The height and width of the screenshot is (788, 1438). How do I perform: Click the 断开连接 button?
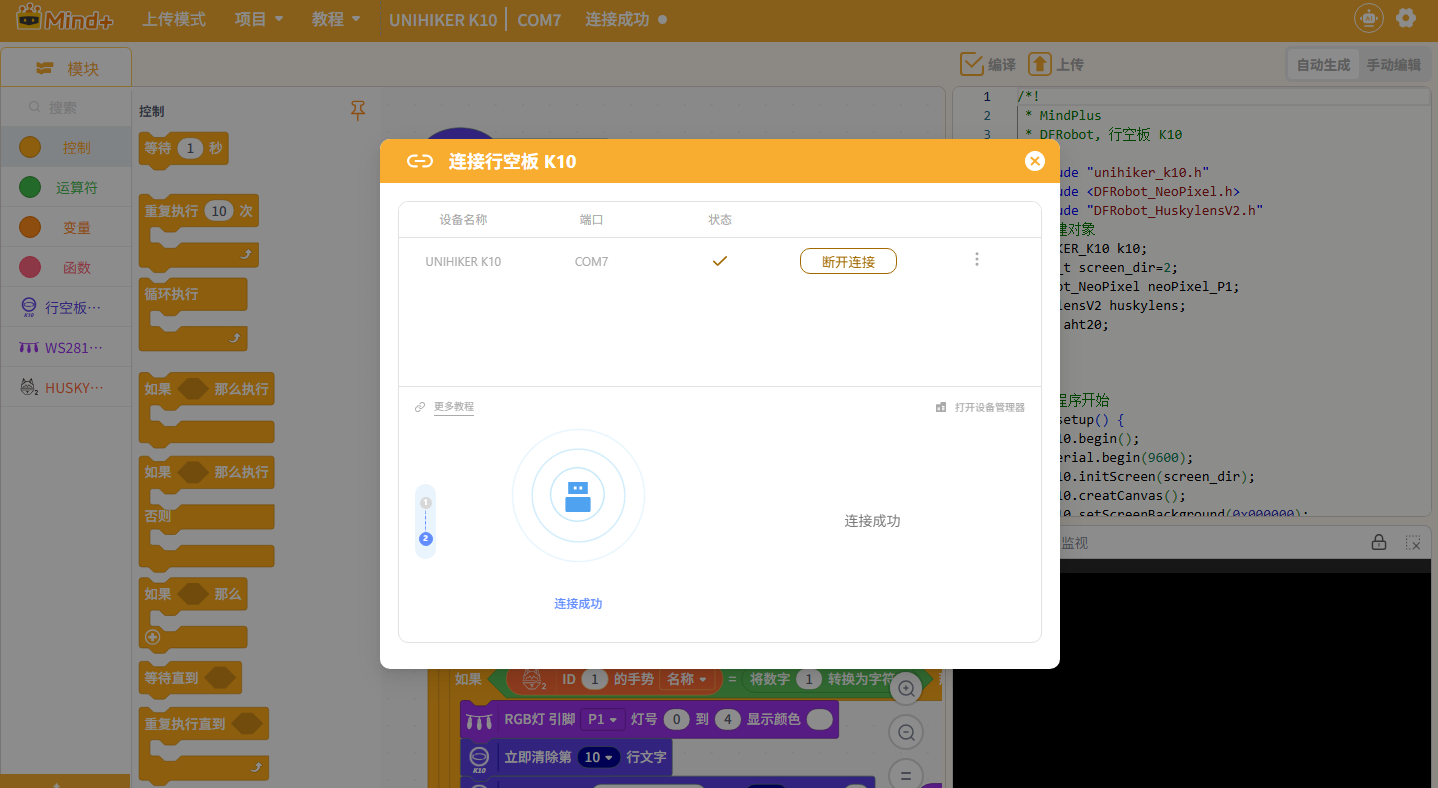click(x=848, y=261)
